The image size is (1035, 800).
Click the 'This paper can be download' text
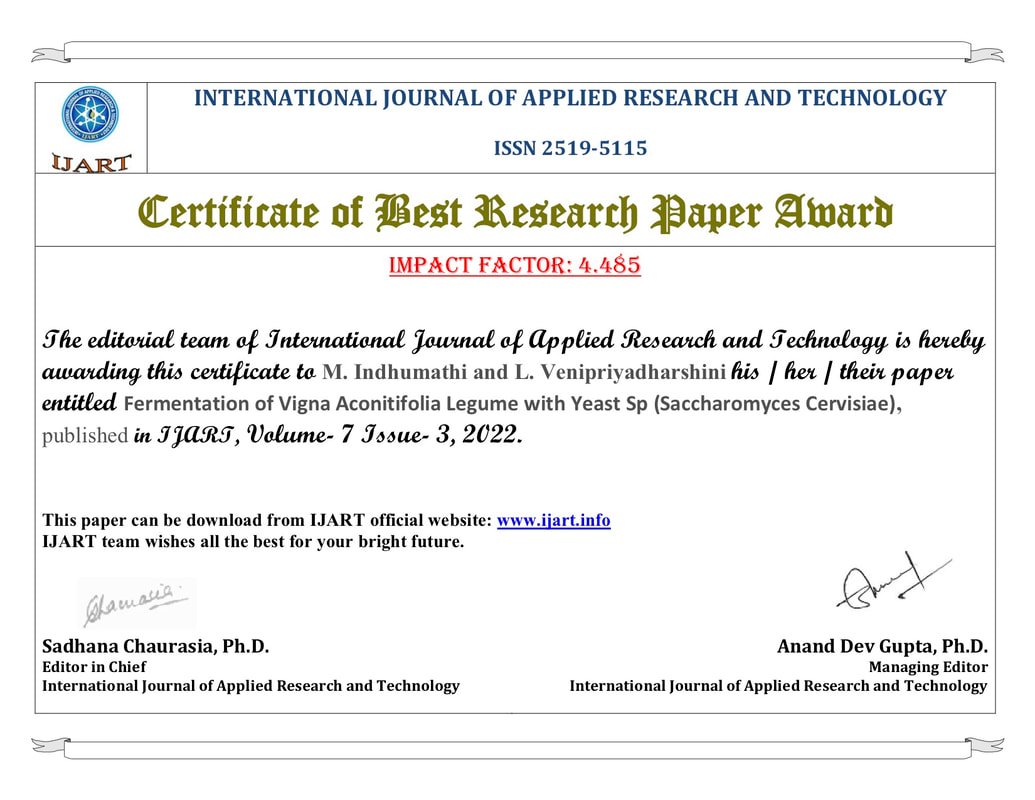point(267,520)
